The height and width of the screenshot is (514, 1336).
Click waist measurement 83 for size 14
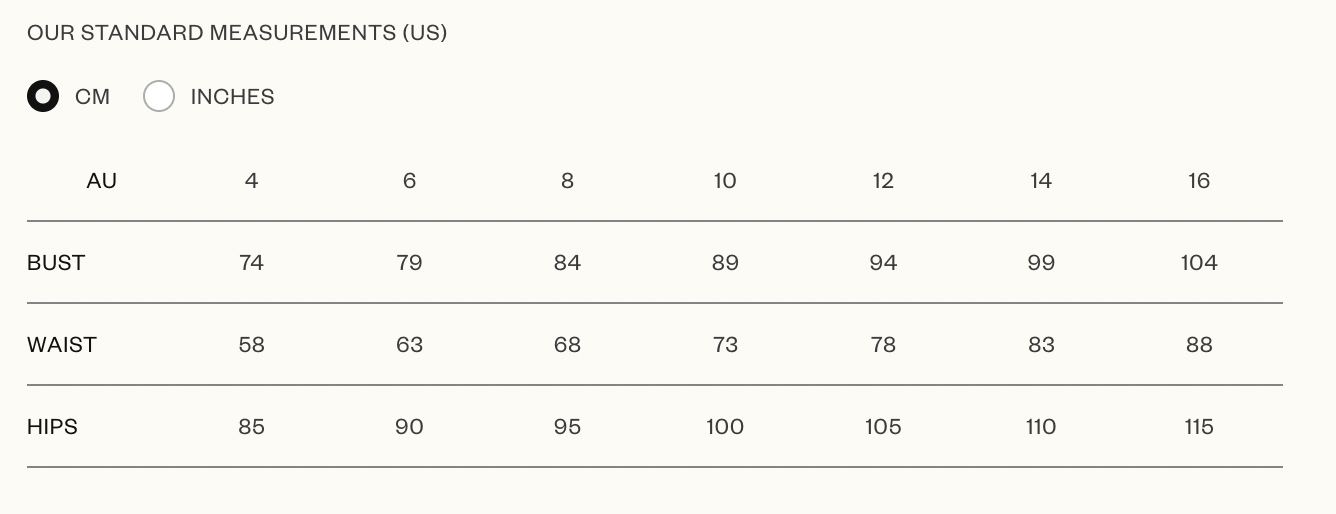click(1041, 345)
